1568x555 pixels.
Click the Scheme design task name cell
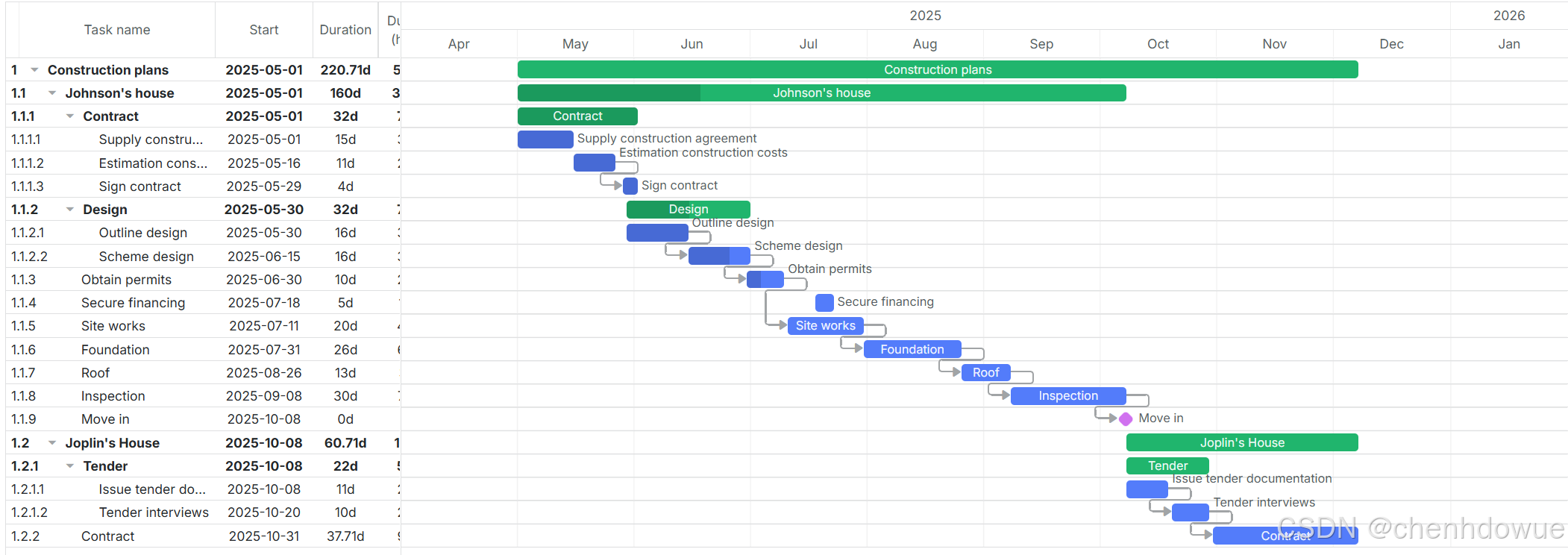(x=146, y=257)
